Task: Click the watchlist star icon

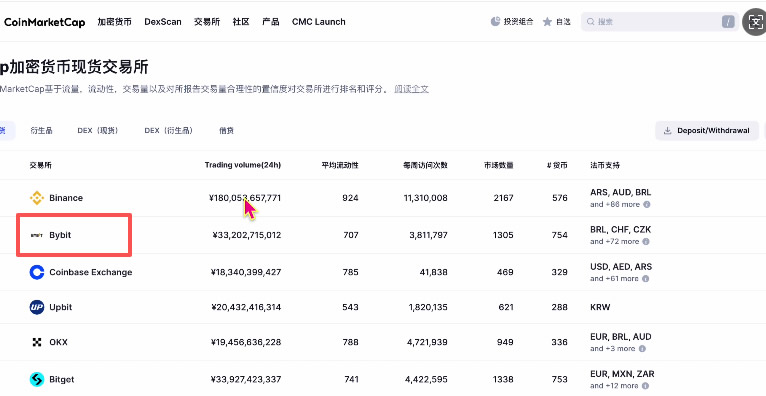Action: click(x=547, y=22)
